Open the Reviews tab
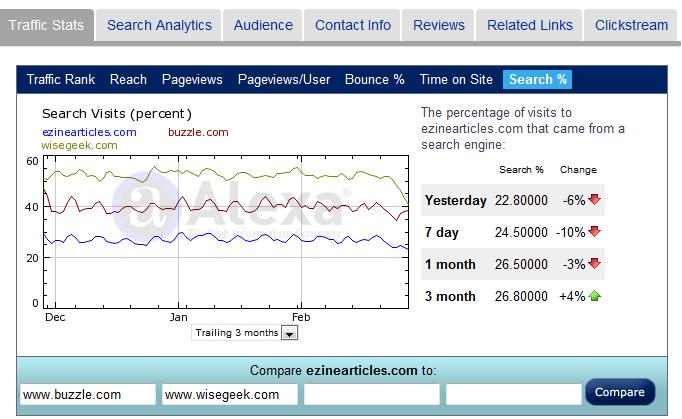Image resolution: width=682 pixels, height=419 pixels. click(x=439, y=25)
